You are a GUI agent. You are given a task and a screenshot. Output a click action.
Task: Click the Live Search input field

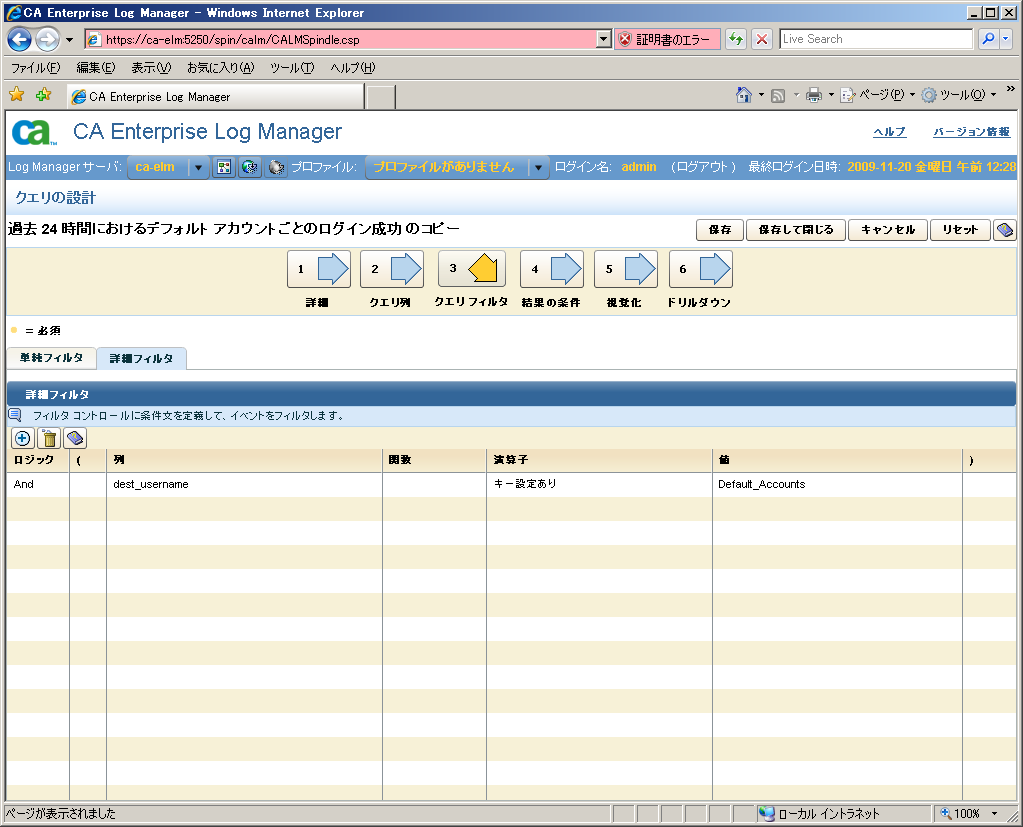(875, 39)
